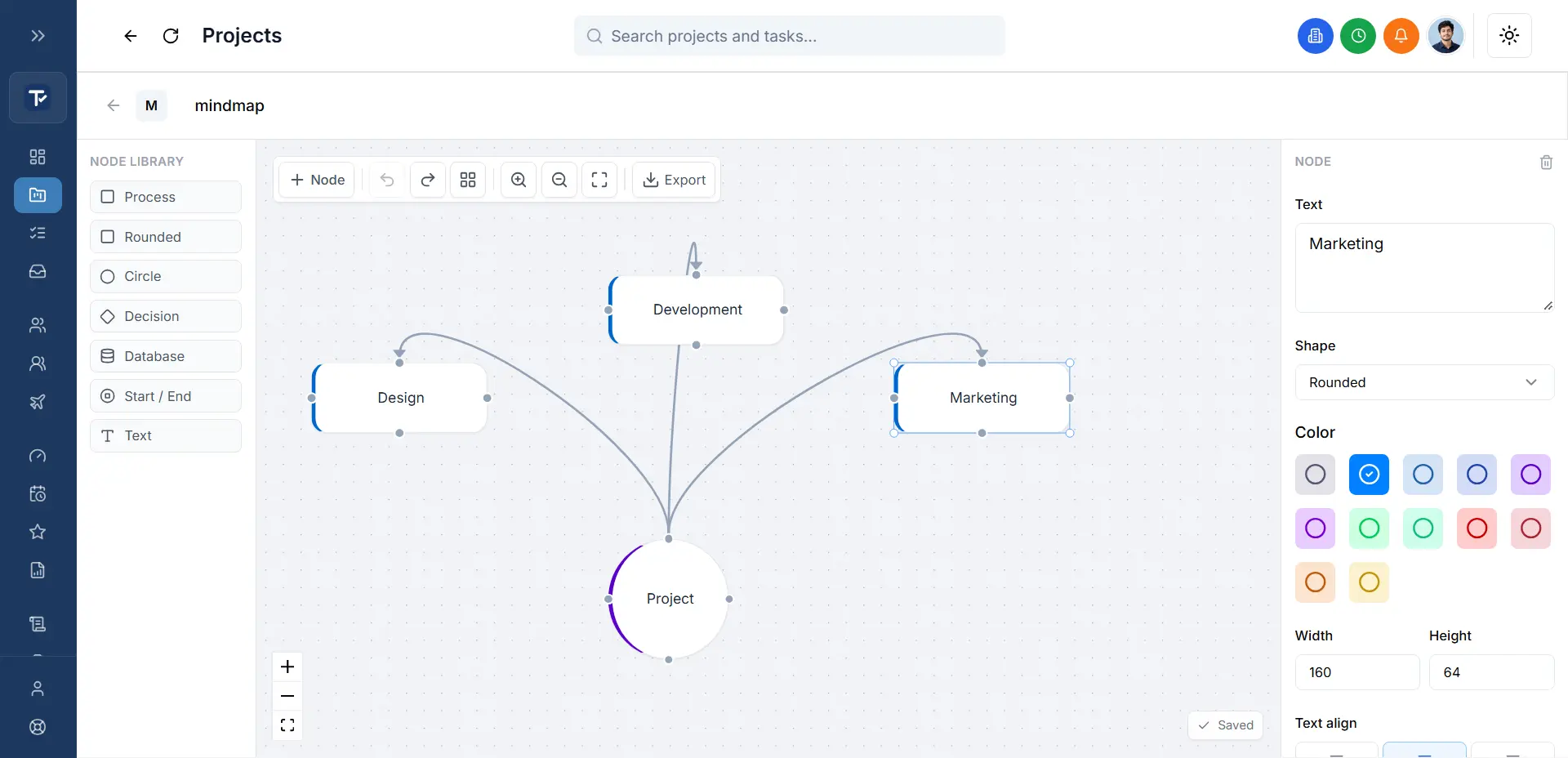The width and height of the screenshot is (1568, 758).
Task: Go back using arrow beside mindmap
Action: click(114, 105)
